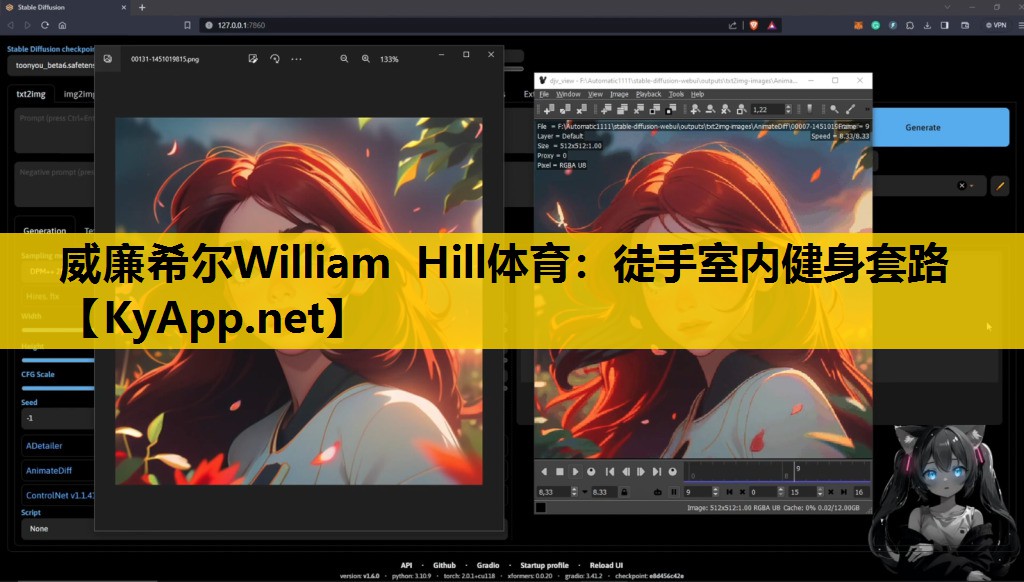Open Window menu in djv_view
This screenshot has width=1024, height=582.
pos(568,94)
